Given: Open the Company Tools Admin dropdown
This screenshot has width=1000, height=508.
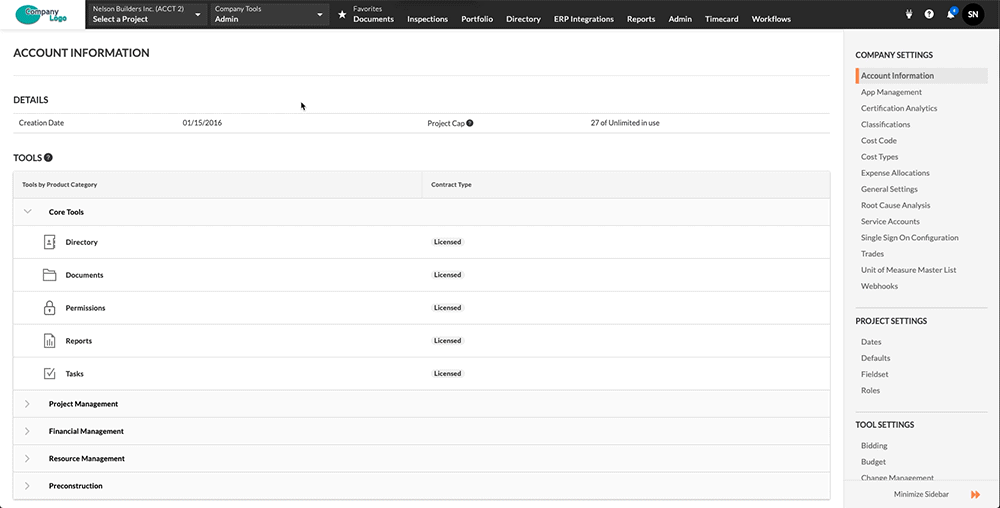Looking at the screenshot, I should [269, 15].
